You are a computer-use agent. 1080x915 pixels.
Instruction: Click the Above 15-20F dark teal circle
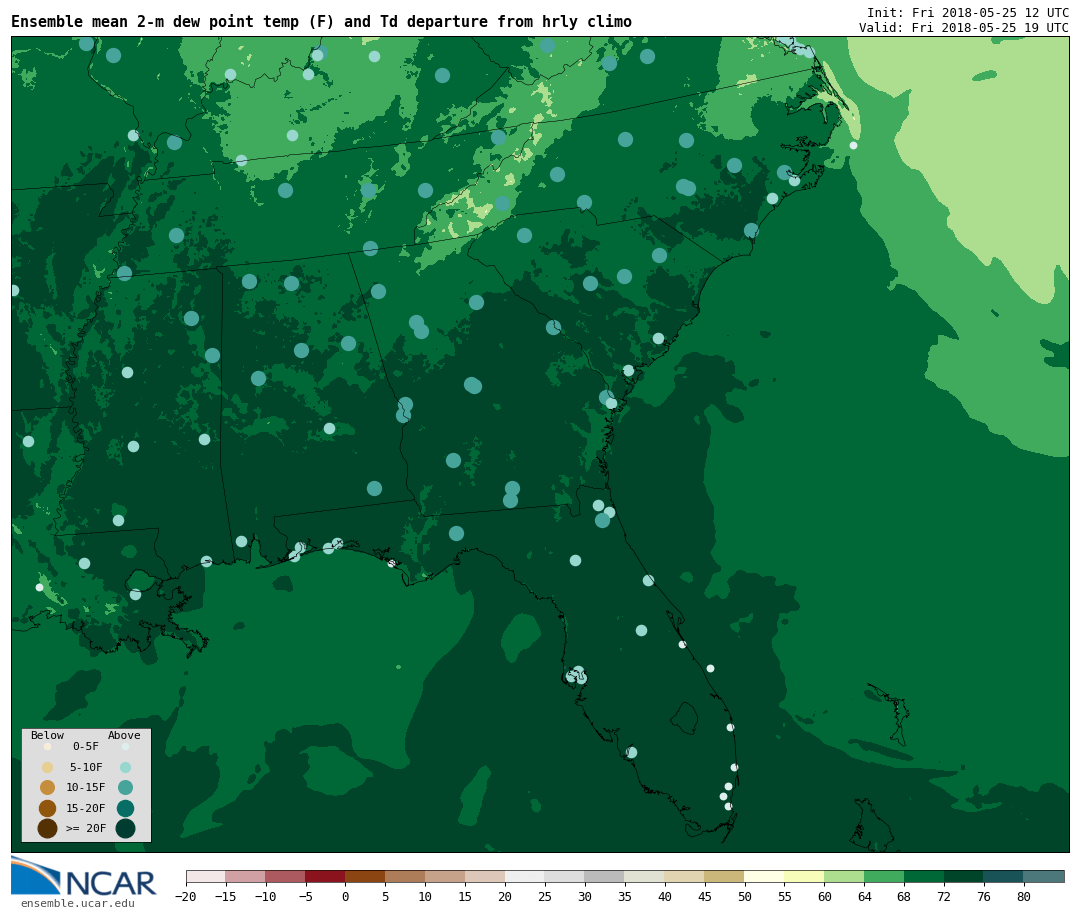125,808
